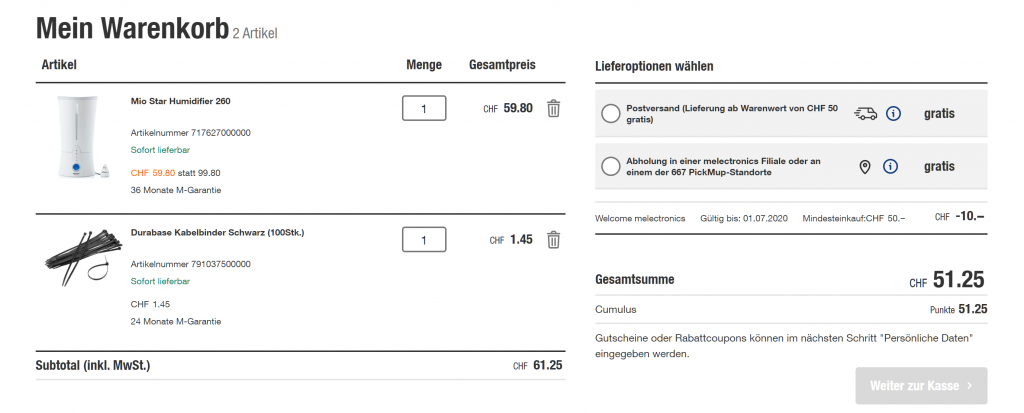Show info for Postversand delivery option

893,114
